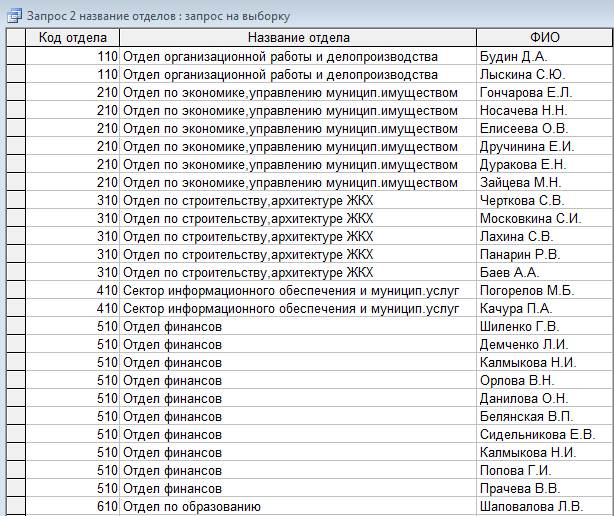This screenshot has width=614, height=516.
Task: Click the name cell 'Шиленко Г.В.'
Action: [x=545, y=327]
